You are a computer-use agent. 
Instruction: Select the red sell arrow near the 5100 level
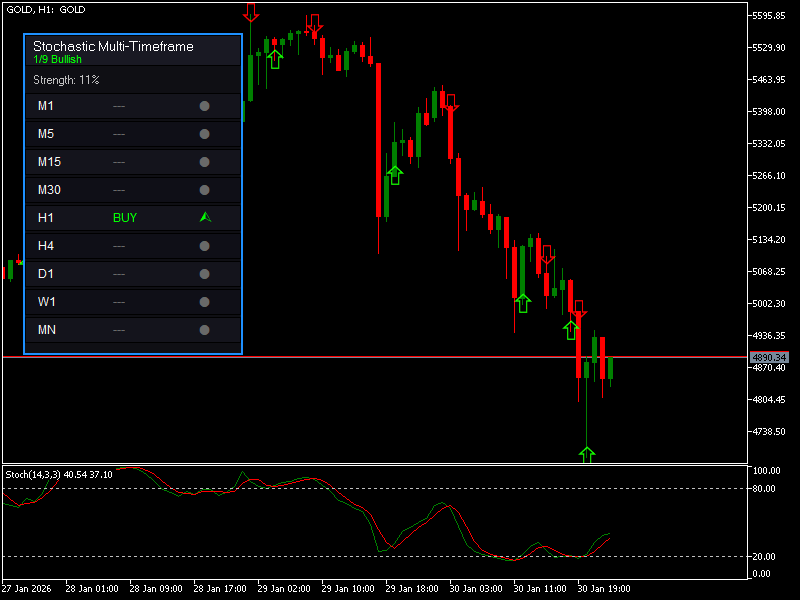(x=547, y=255)
